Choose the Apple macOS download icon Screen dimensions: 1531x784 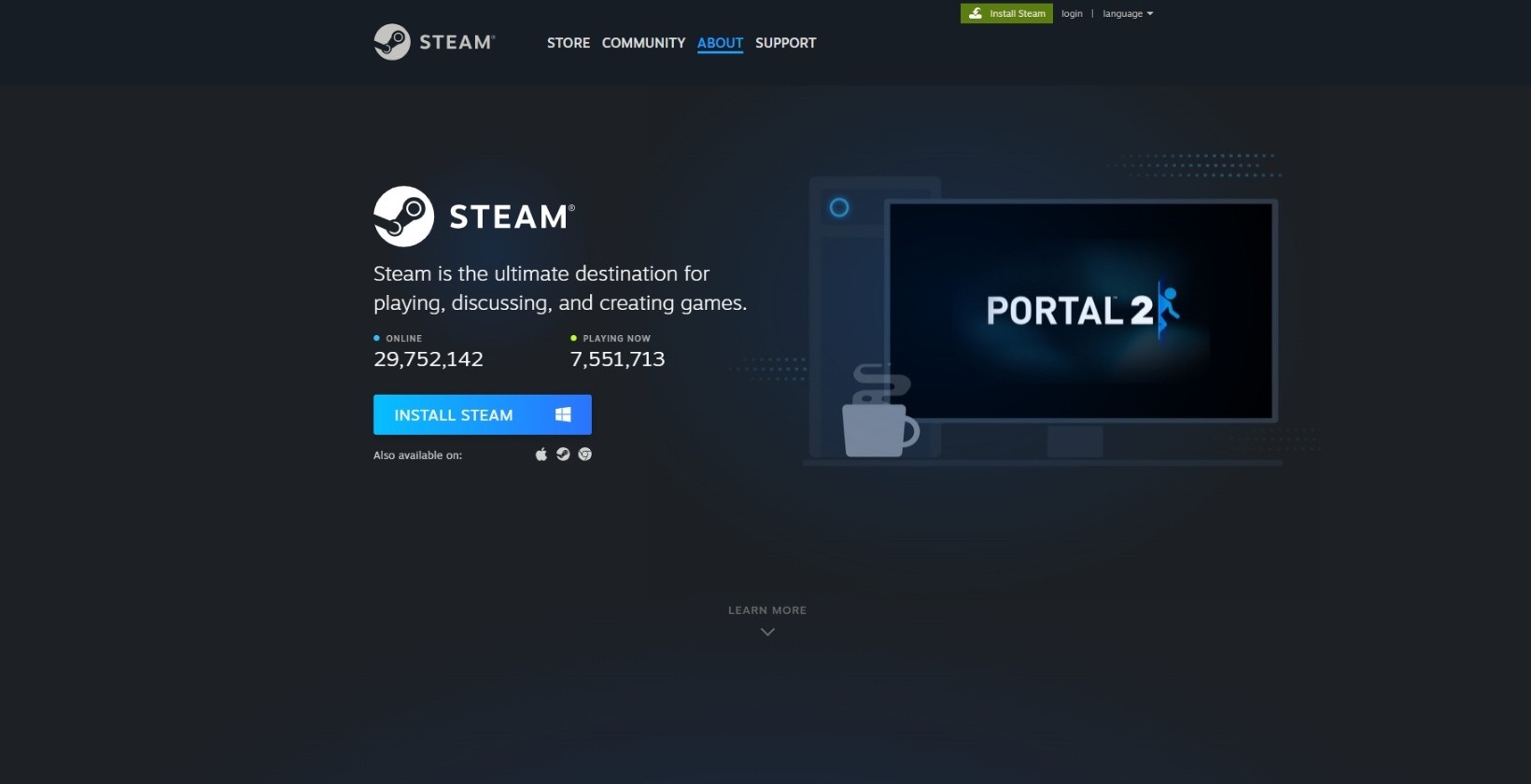pyautogui.click(x=541, y=455)
